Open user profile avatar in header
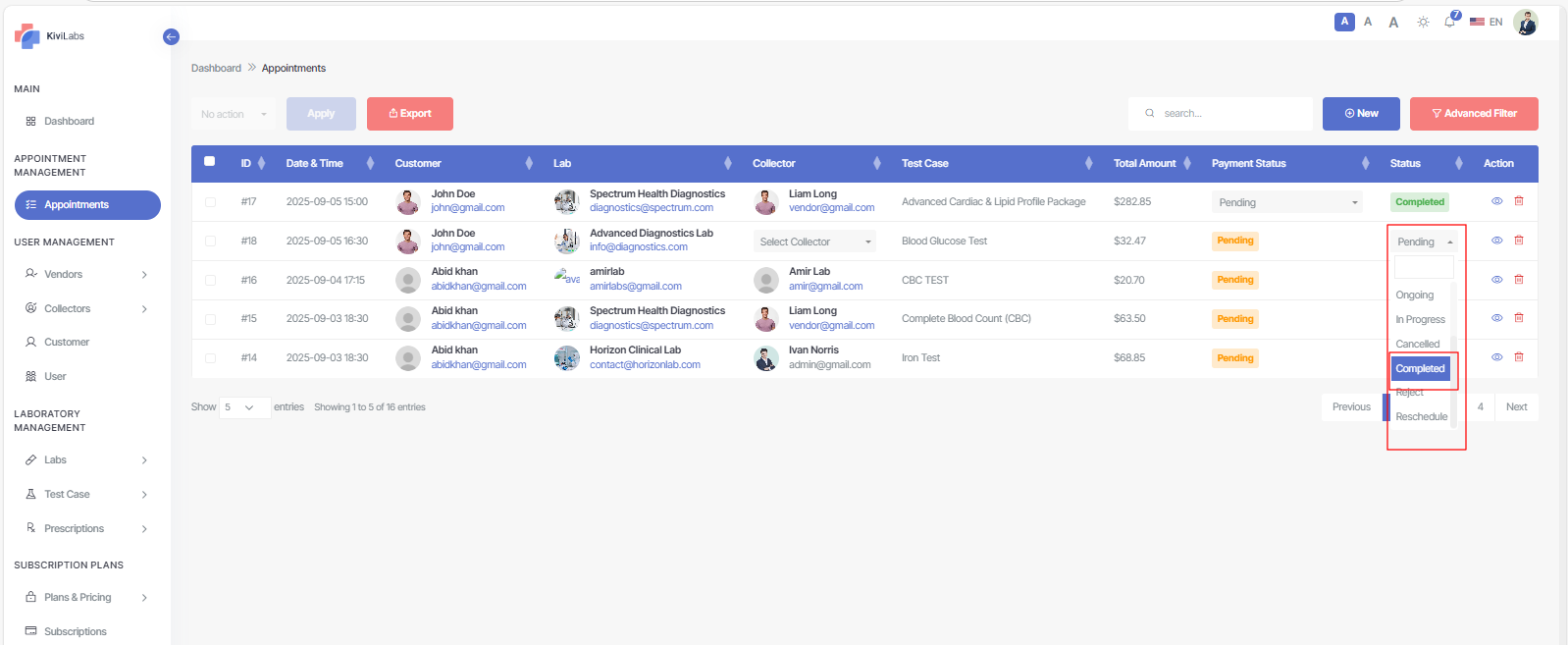This screenshot has width=1568, height=645. (x=1525, y=22)
